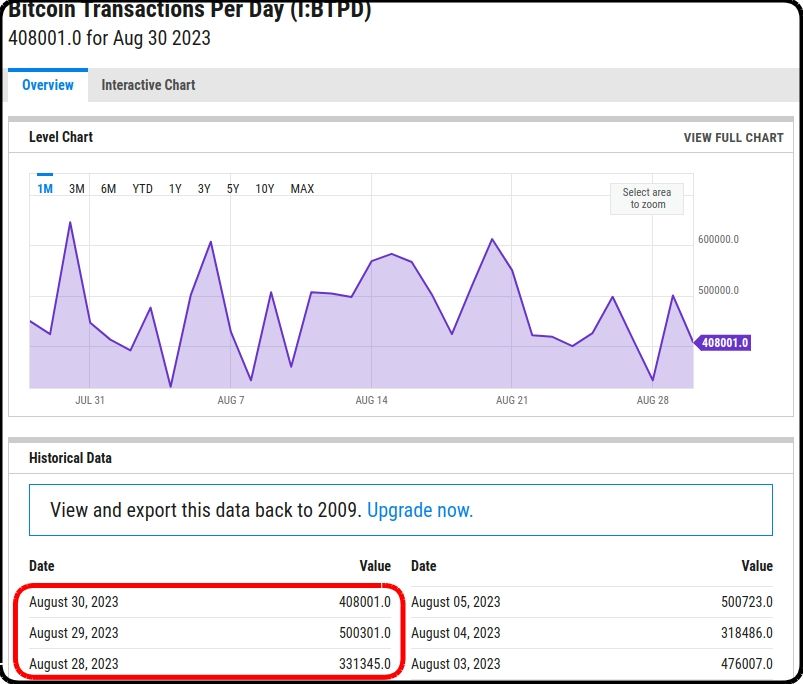Select the 3M chart range
The image size is (803, 684).
[x=77, y=188]
